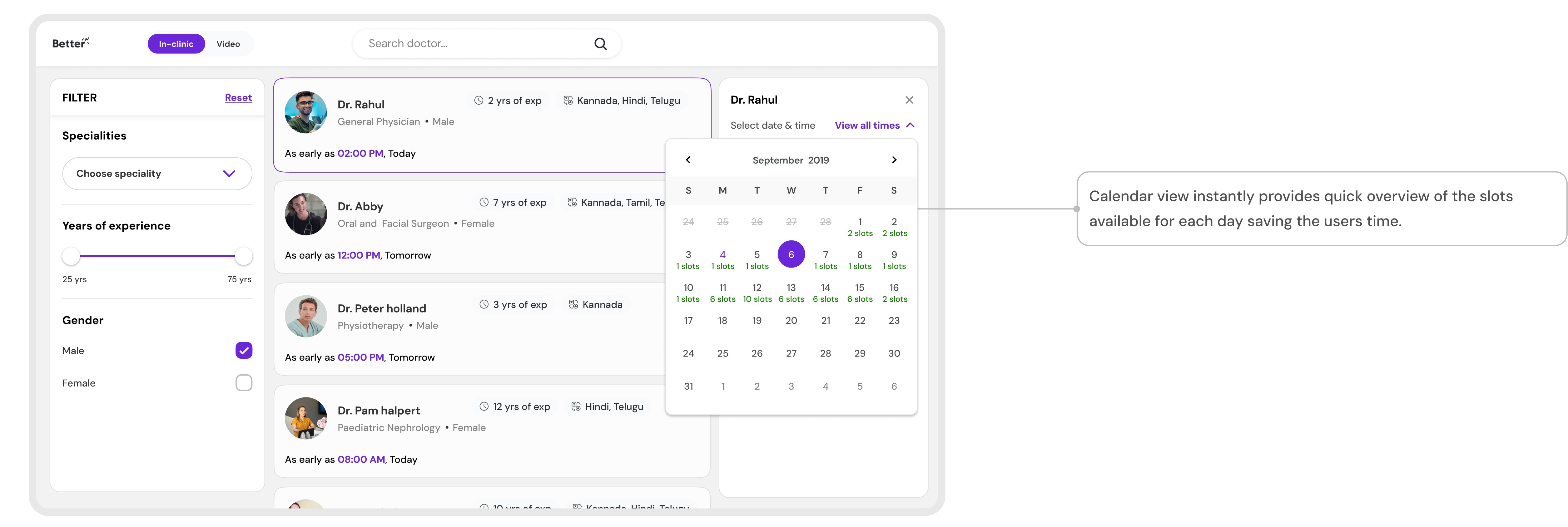Viewport: 1568px width, 527px height.
Task: Select the Dr. Peter holland card name
Action: pos(382,308)
